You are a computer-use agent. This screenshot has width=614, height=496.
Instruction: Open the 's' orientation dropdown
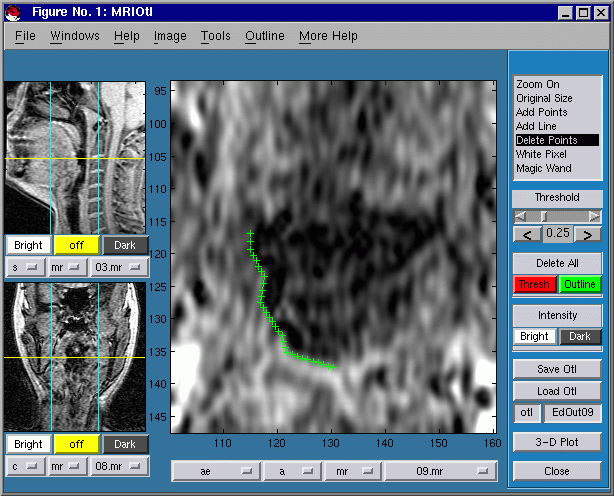click(25, 267)
